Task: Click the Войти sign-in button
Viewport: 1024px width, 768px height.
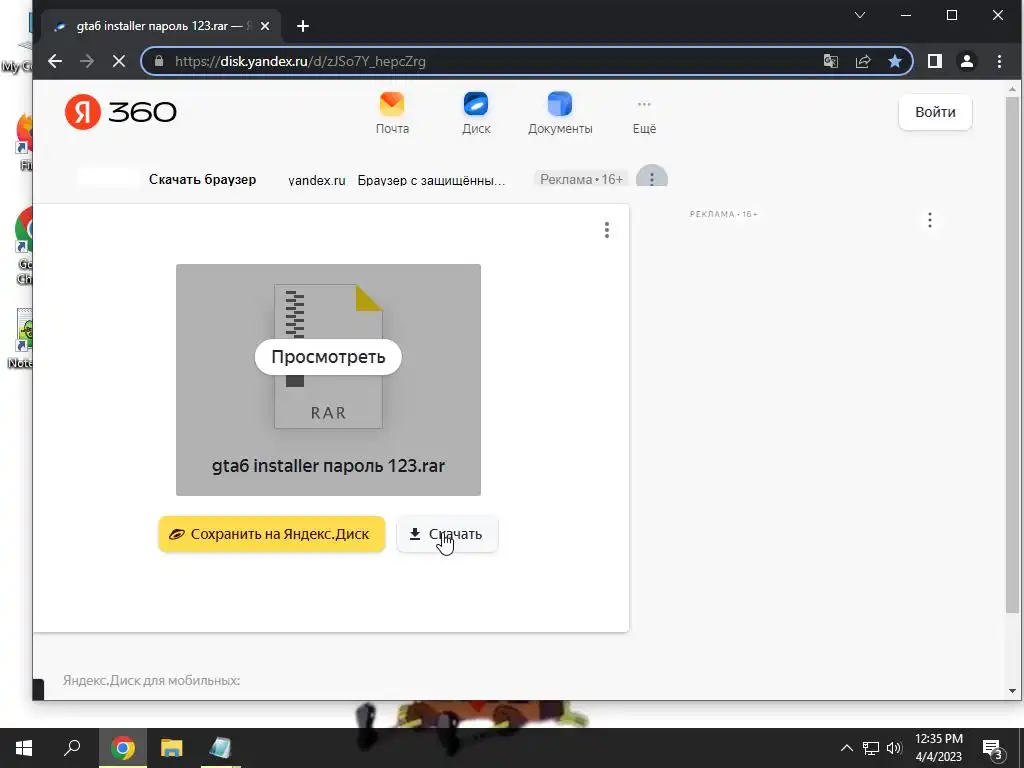Action: [935, 112]
